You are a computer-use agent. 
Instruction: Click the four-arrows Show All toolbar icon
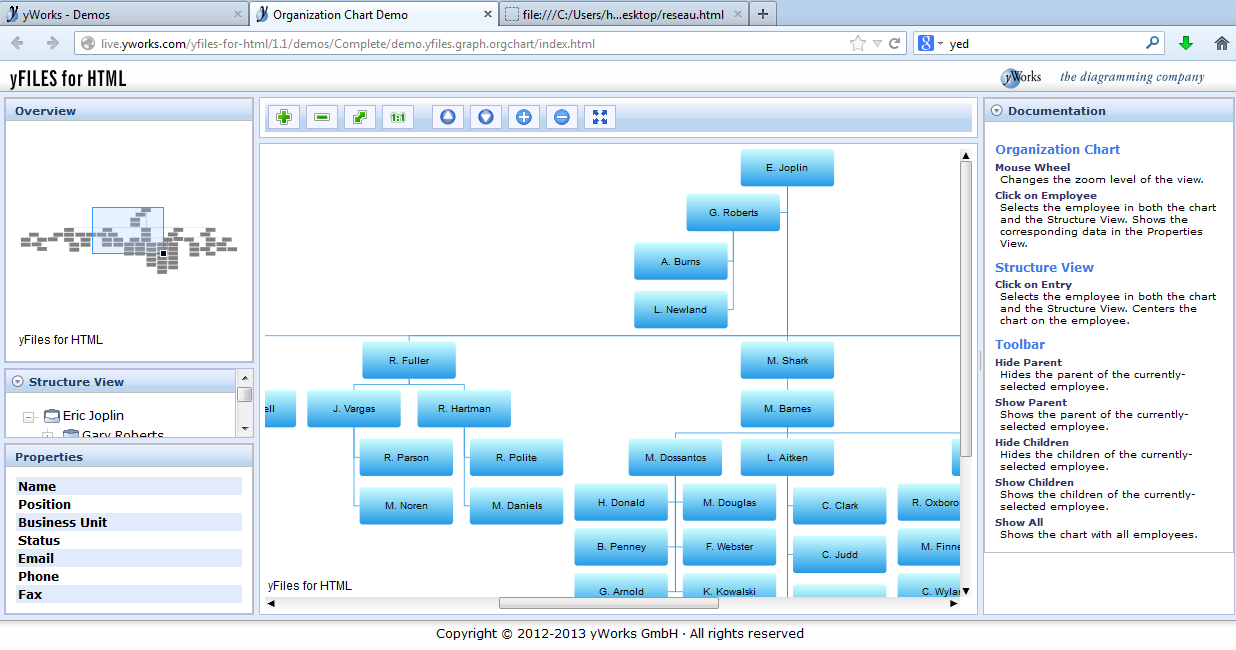pyautogui.click(x=600, y=117)
